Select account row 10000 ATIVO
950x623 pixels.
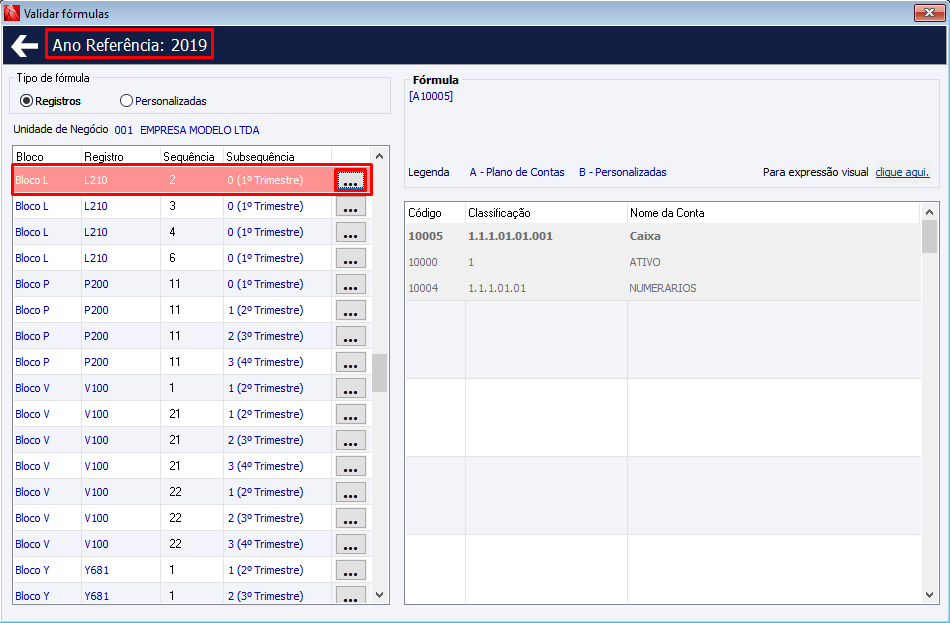pyautogui.click(x=663, y=262)
